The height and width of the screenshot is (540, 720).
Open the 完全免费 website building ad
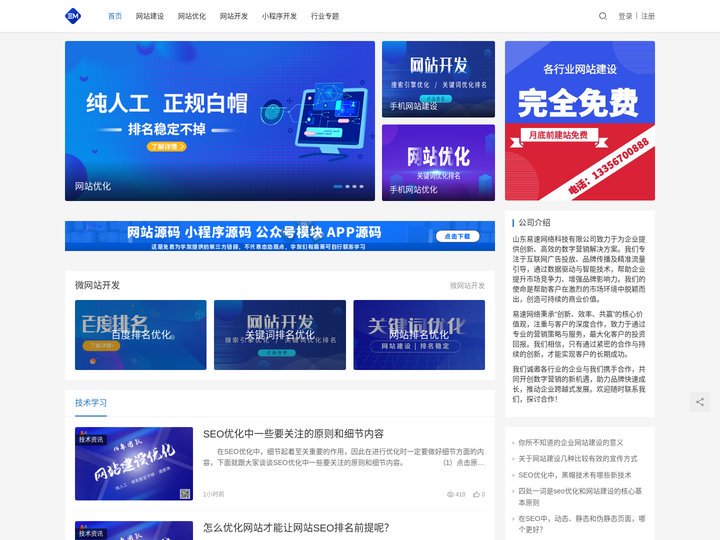click(580, 121)
